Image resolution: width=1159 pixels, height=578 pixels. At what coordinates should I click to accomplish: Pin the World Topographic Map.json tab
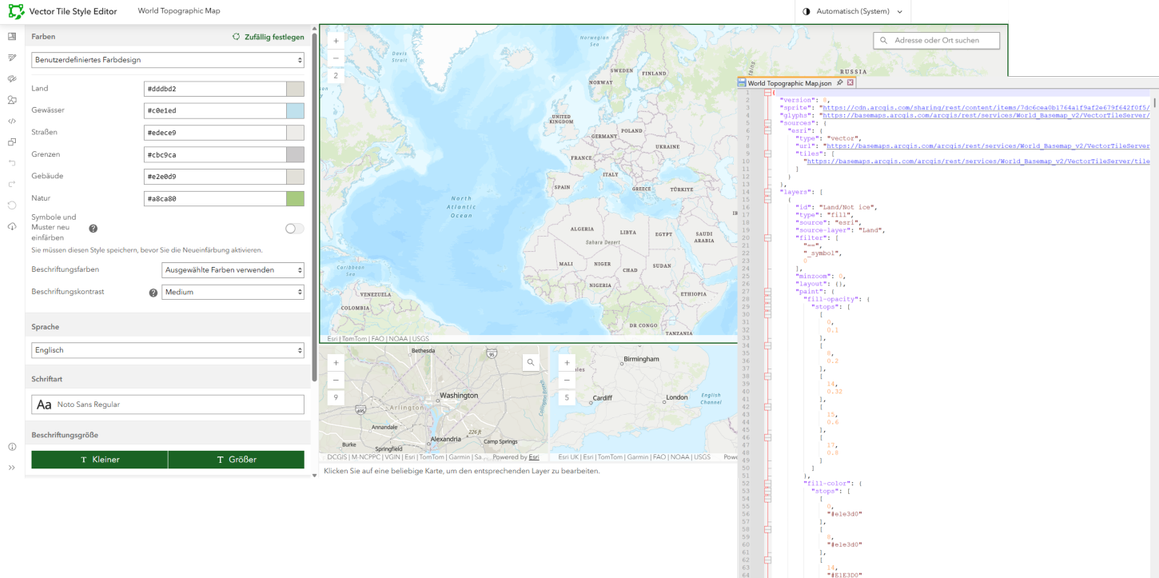pos(840,84)
